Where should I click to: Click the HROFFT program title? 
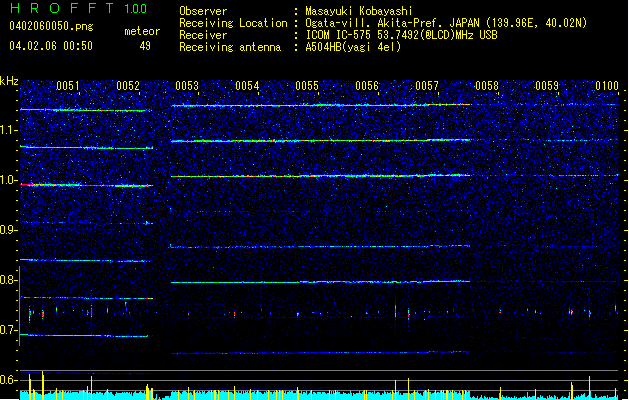click(62, 8)
